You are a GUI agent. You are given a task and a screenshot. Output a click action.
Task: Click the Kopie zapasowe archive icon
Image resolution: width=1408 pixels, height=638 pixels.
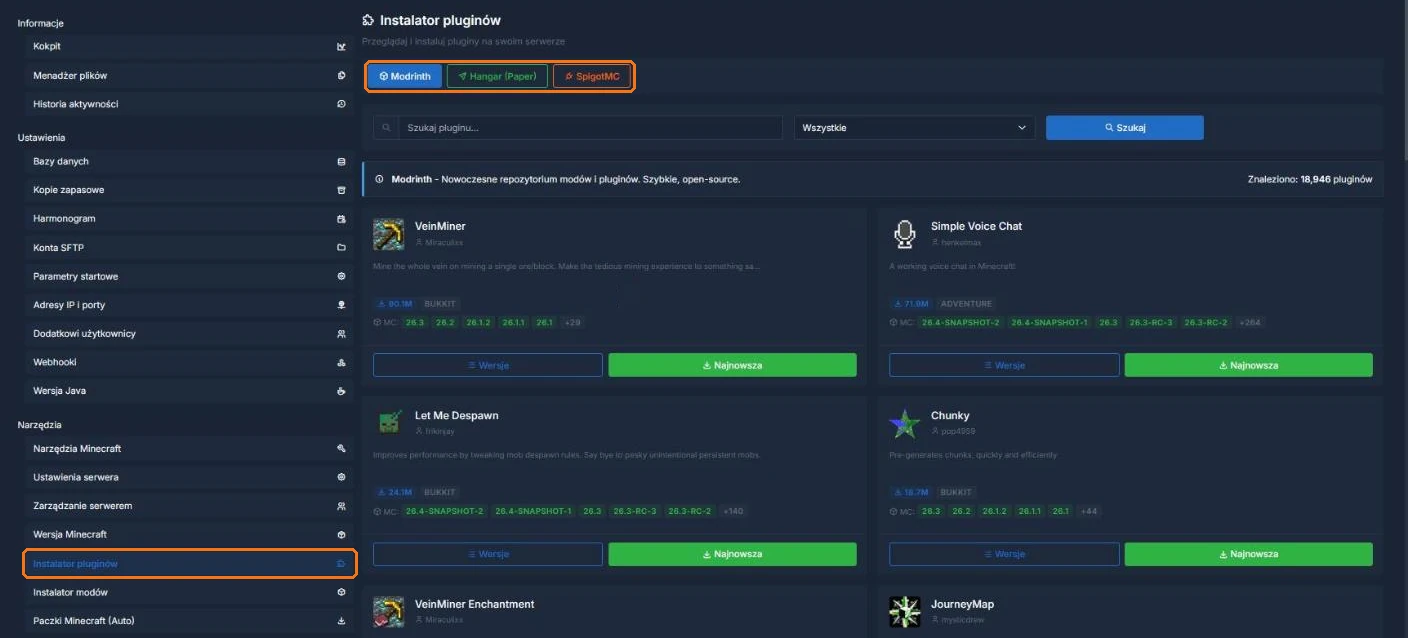pos(341,190)
